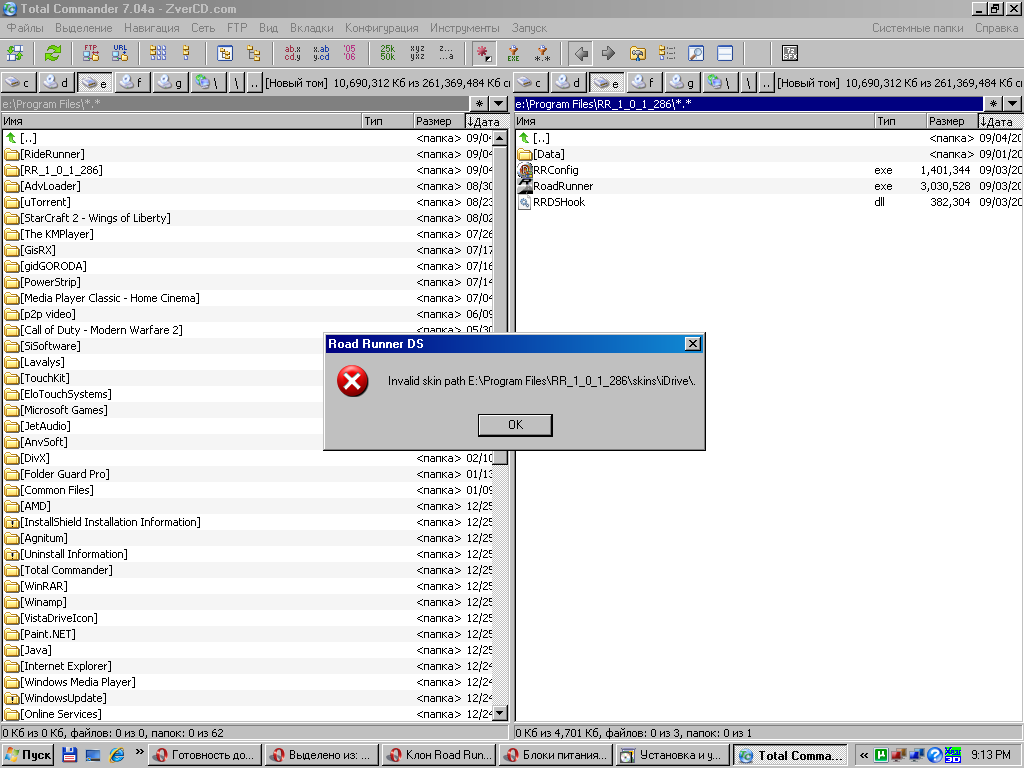Open the search magnifier toolbar icon

point(696,53)
